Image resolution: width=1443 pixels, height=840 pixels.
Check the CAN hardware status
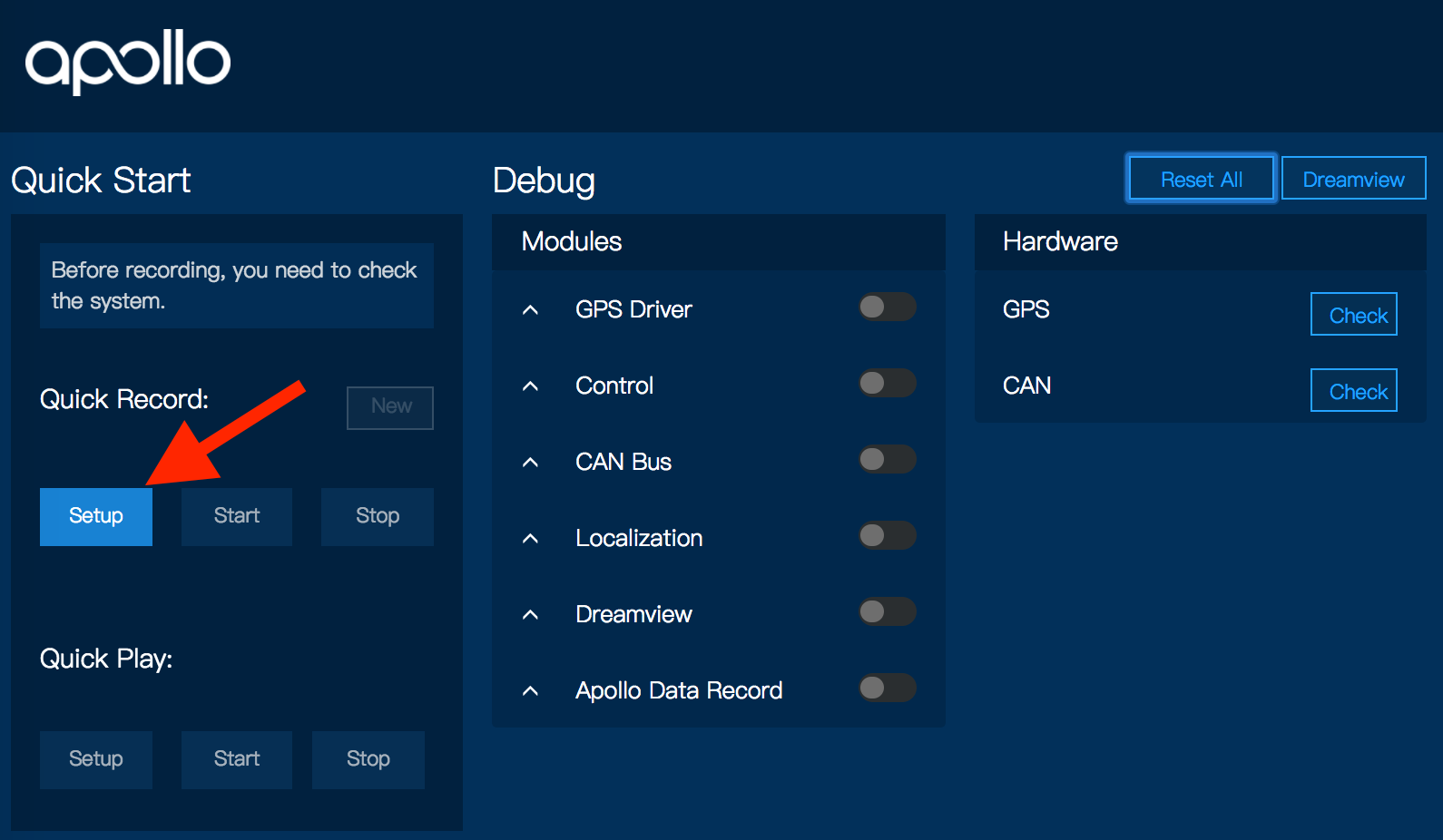(1353, 391)
